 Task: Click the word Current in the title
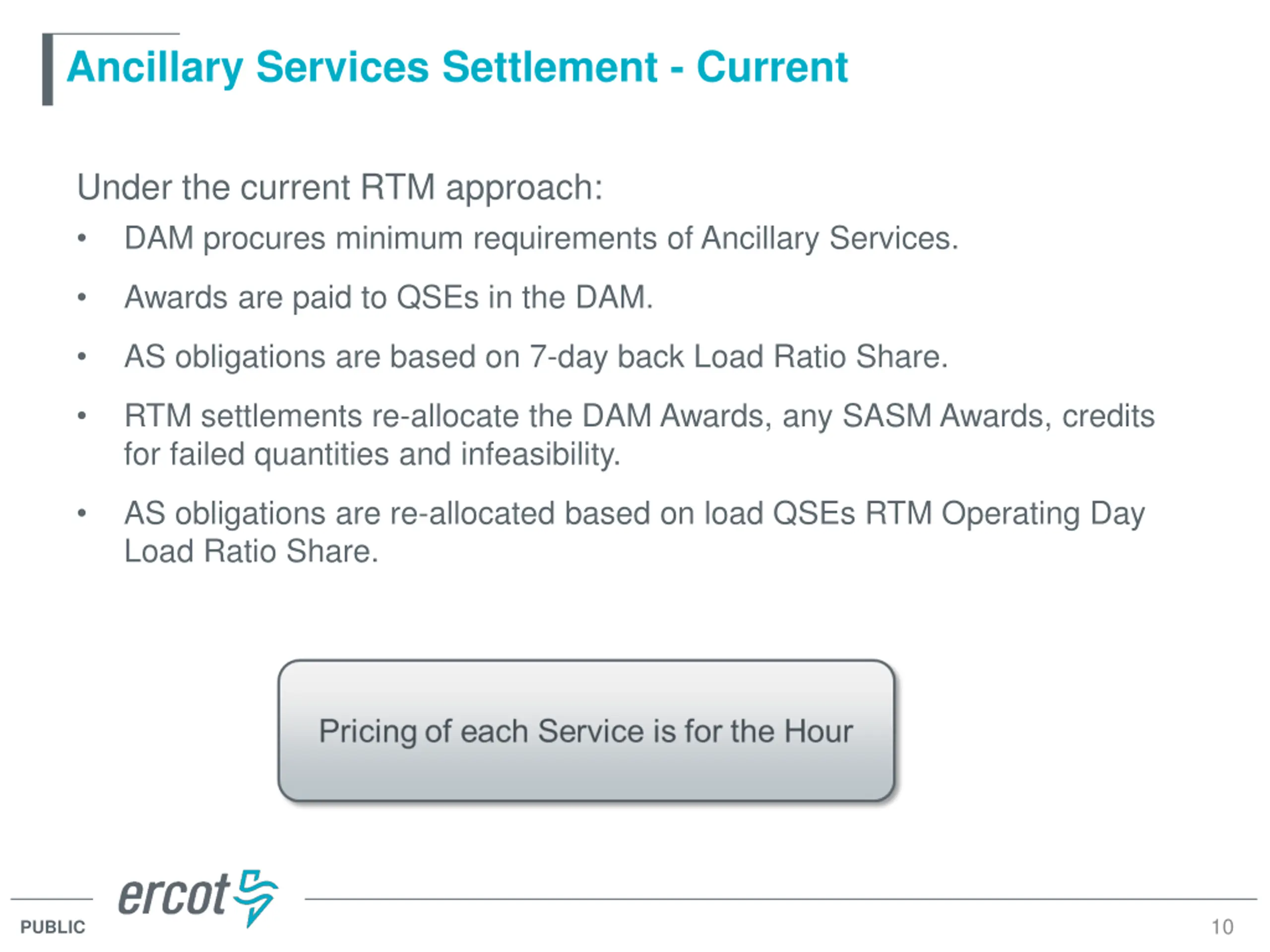772,68
